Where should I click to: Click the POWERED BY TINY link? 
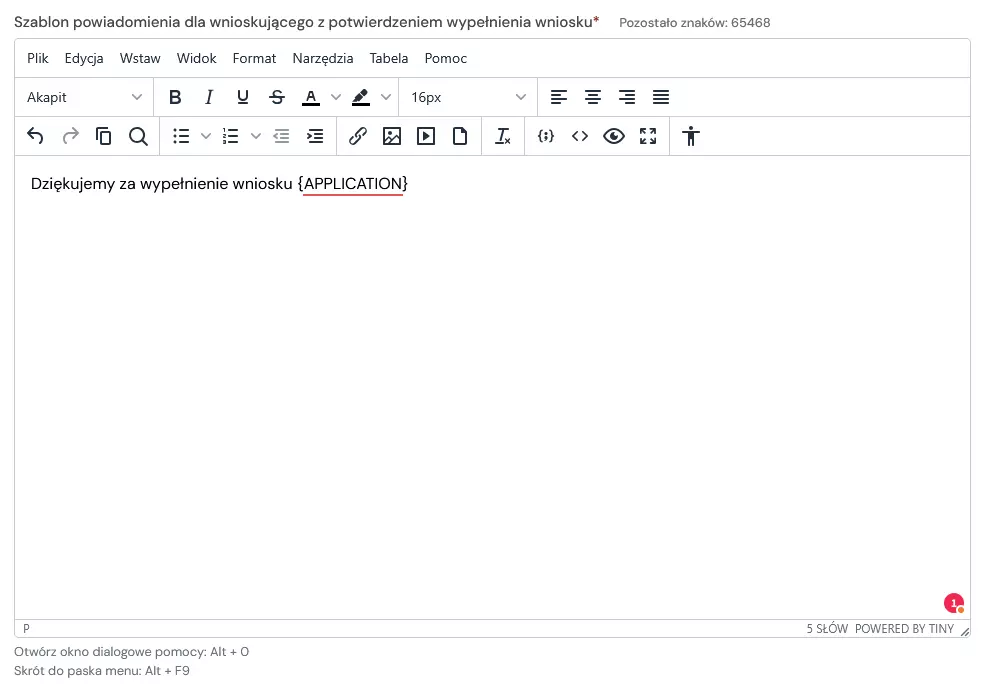pos(906,629)
